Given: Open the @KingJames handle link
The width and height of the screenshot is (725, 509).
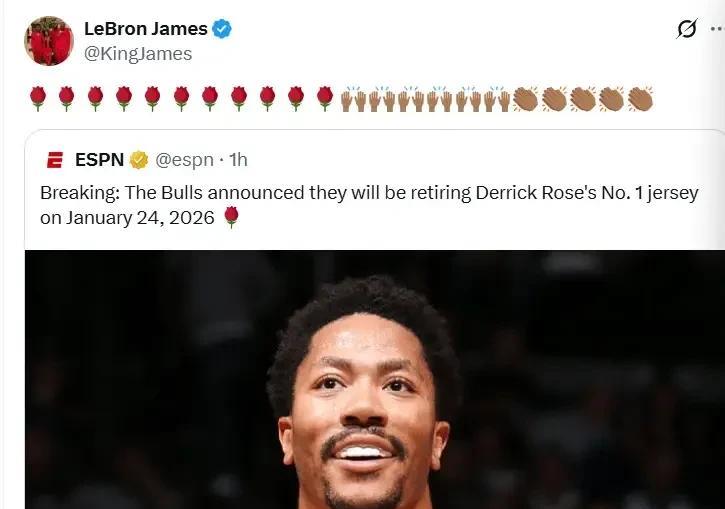Looking at the screenshot, I should pyautogui.click(x=138, y=54).
